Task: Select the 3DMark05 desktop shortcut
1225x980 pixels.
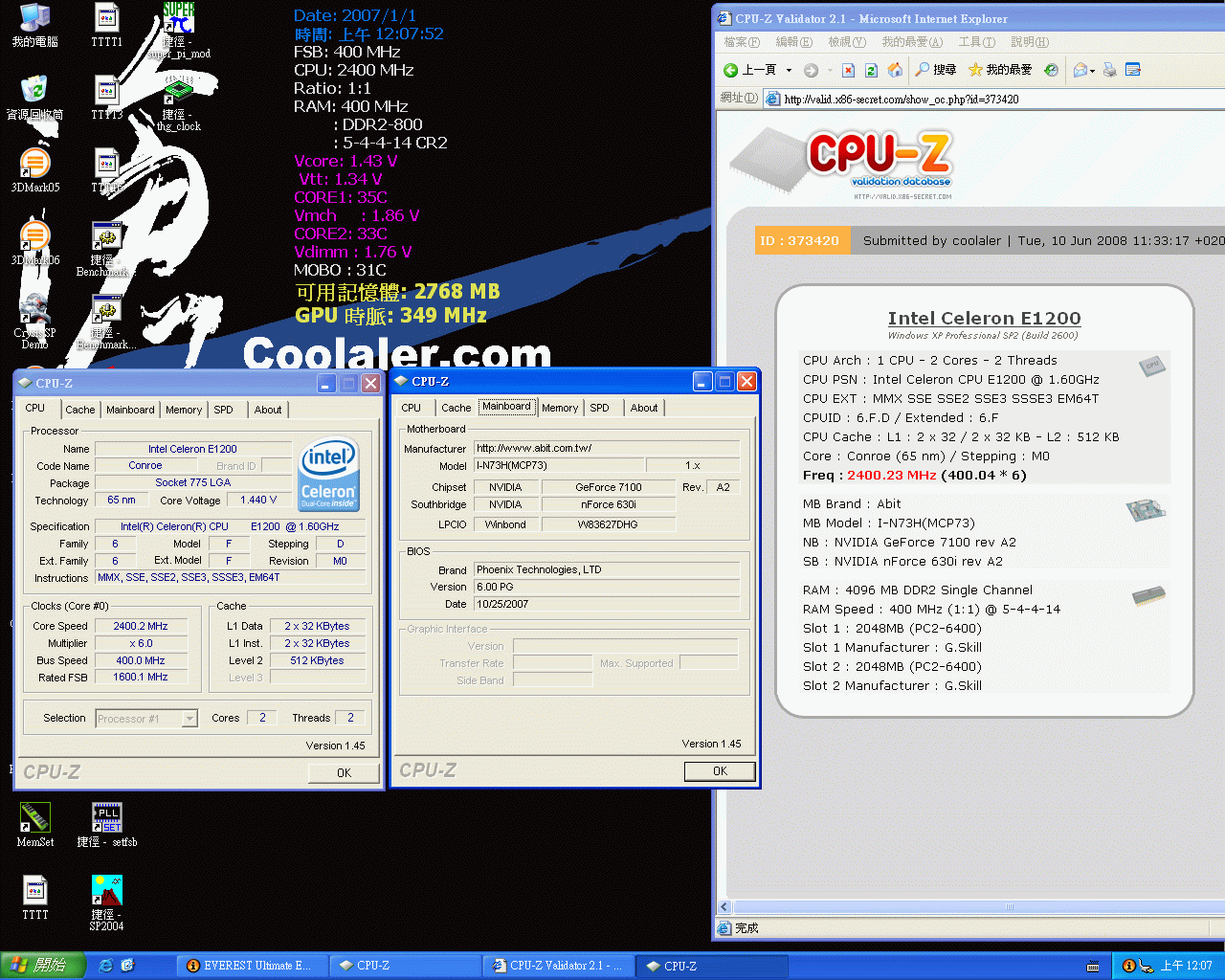Action: 34,170
